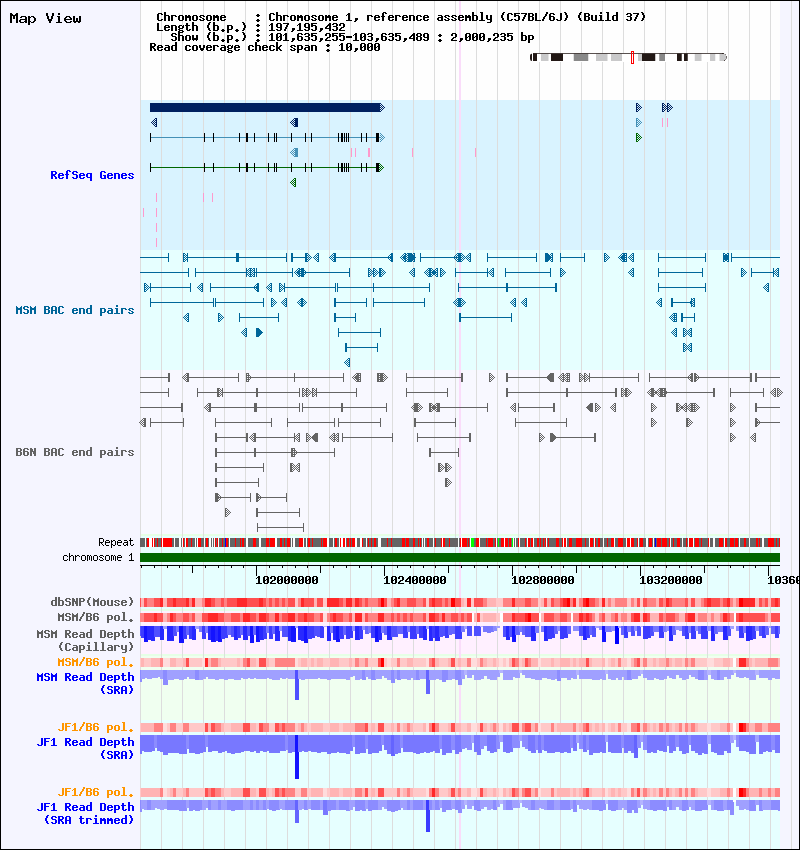Open the MSM BAC end pairs track label
The image size is (800, 850).
(x=75, y=310)
